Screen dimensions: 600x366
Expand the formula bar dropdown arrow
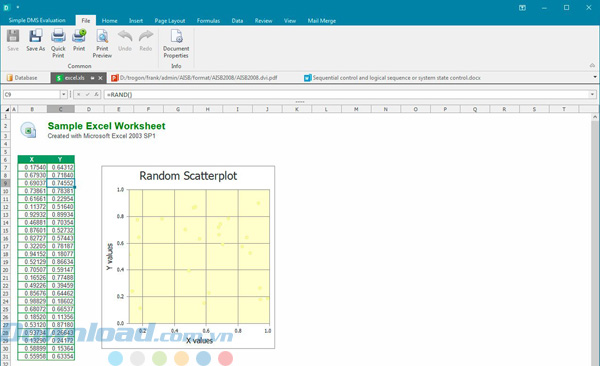[592, 95]
